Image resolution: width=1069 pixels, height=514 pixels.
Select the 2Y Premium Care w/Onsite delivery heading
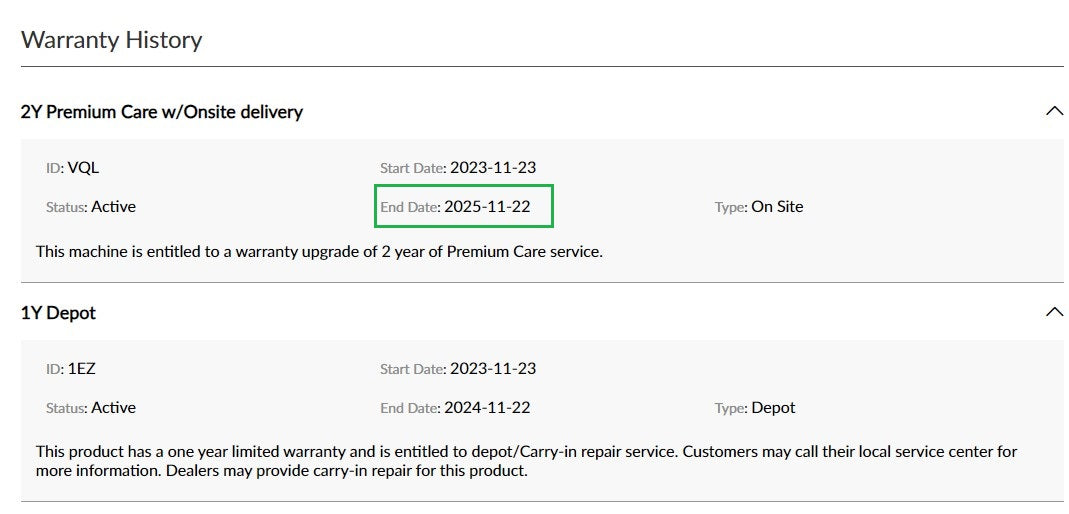point(162,112)
